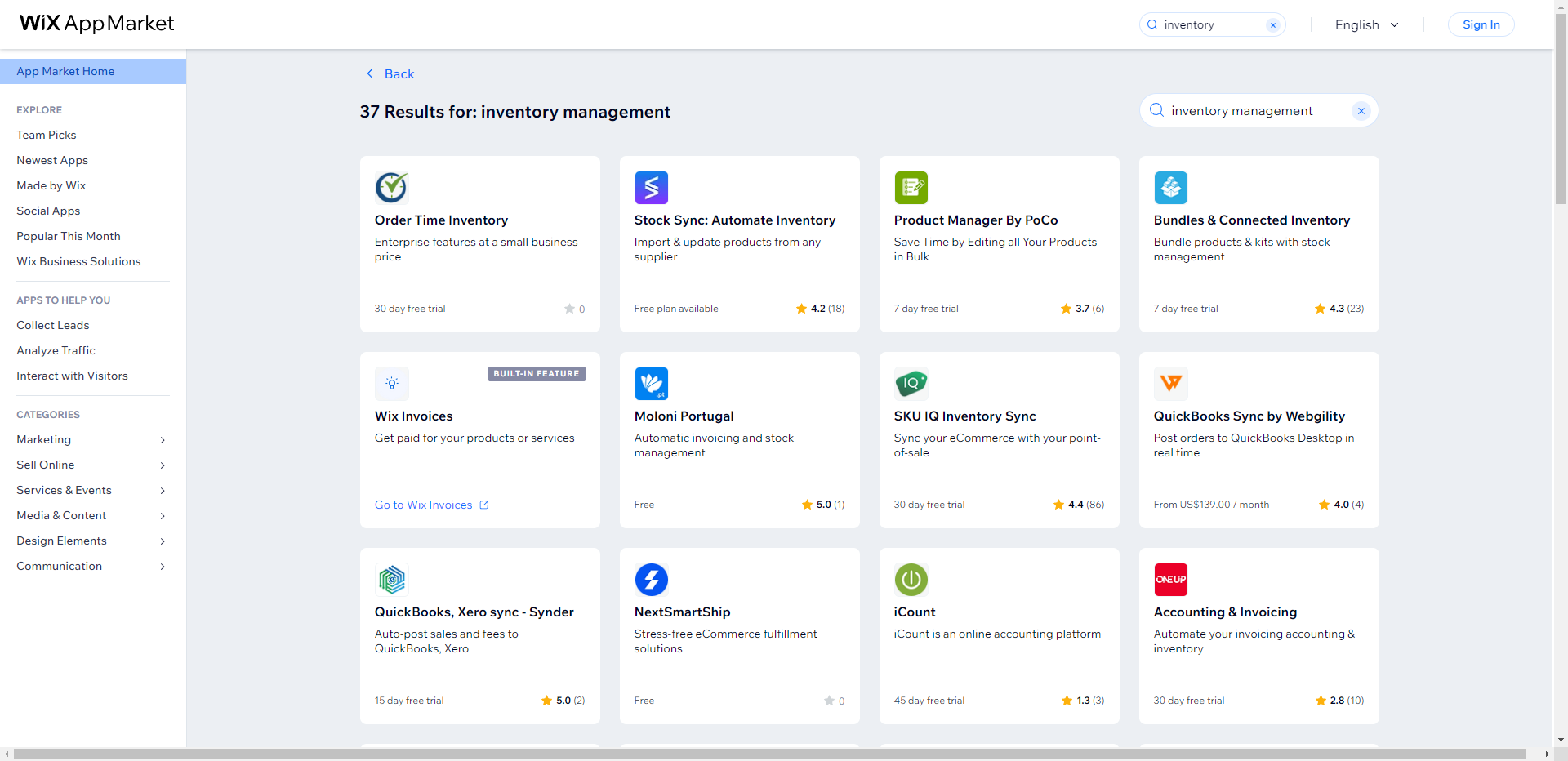
Task: Click the back arrow chevron
Action: (369, 73)
